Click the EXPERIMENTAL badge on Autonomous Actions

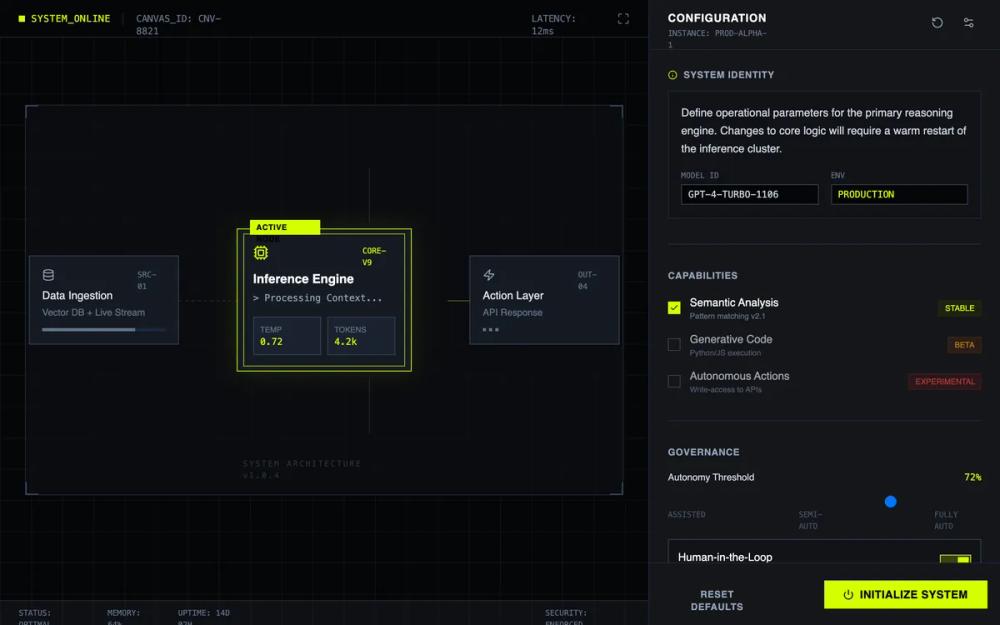point(944,381)
